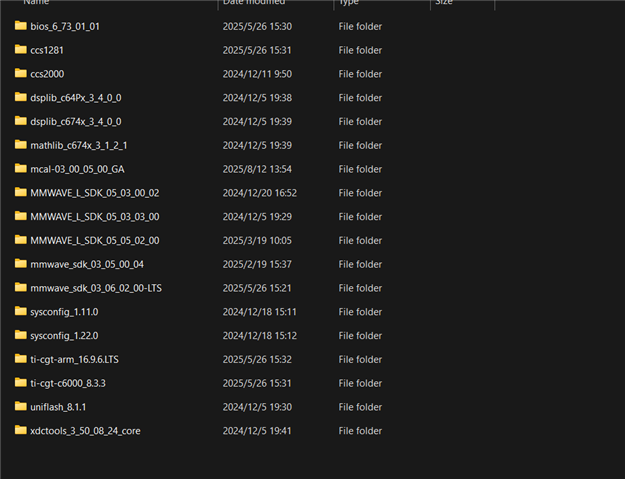Click the mmwave_sdk_03_05_00_04 folder icon
The height and width of the screenshot is (479, 625).
(x=21, y=264)
